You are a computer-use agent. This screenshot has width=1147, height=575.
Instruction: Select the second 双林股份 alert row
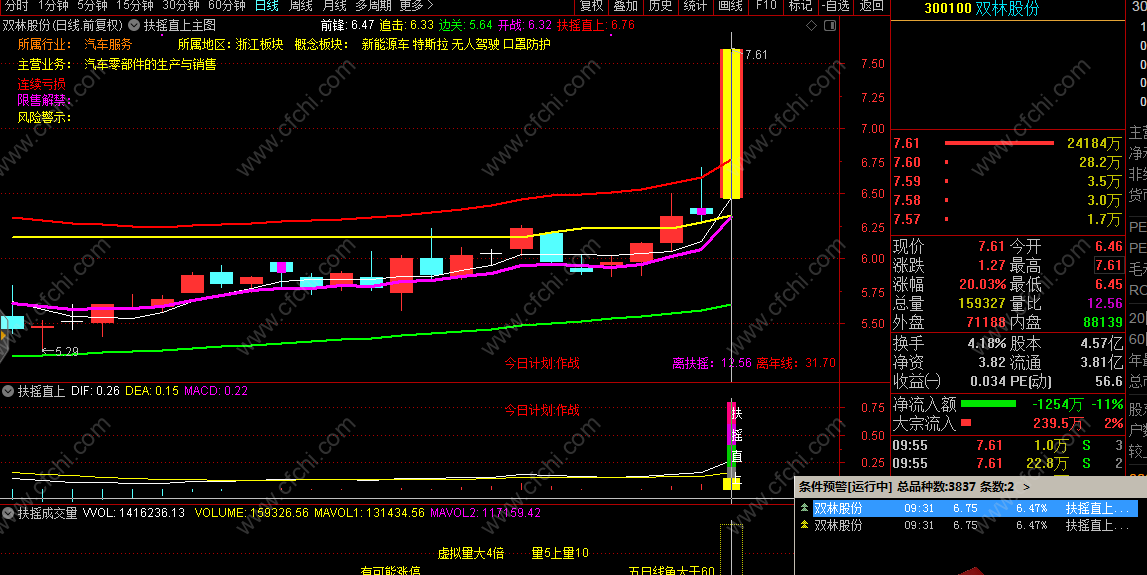coord(976,525)
